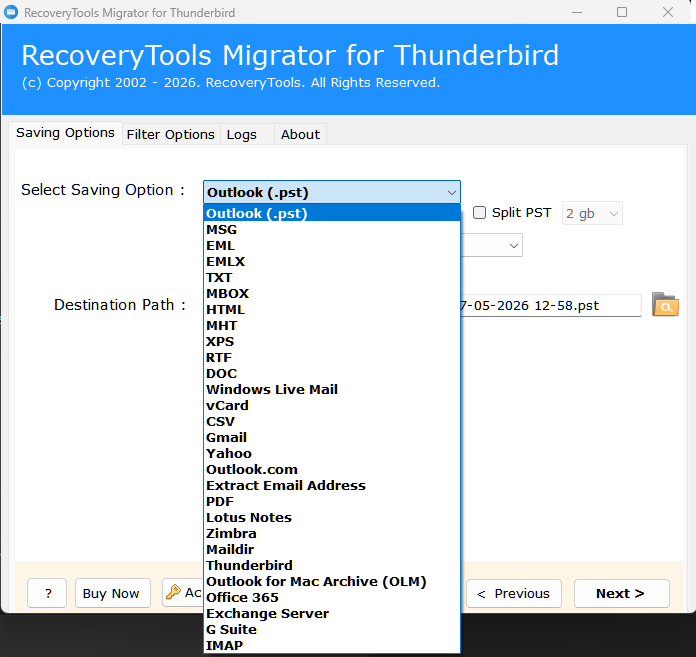Choose Lotus Notes from the list
Image resolution: width=696 pixels, height=657 pixels.
click(332, 517)
